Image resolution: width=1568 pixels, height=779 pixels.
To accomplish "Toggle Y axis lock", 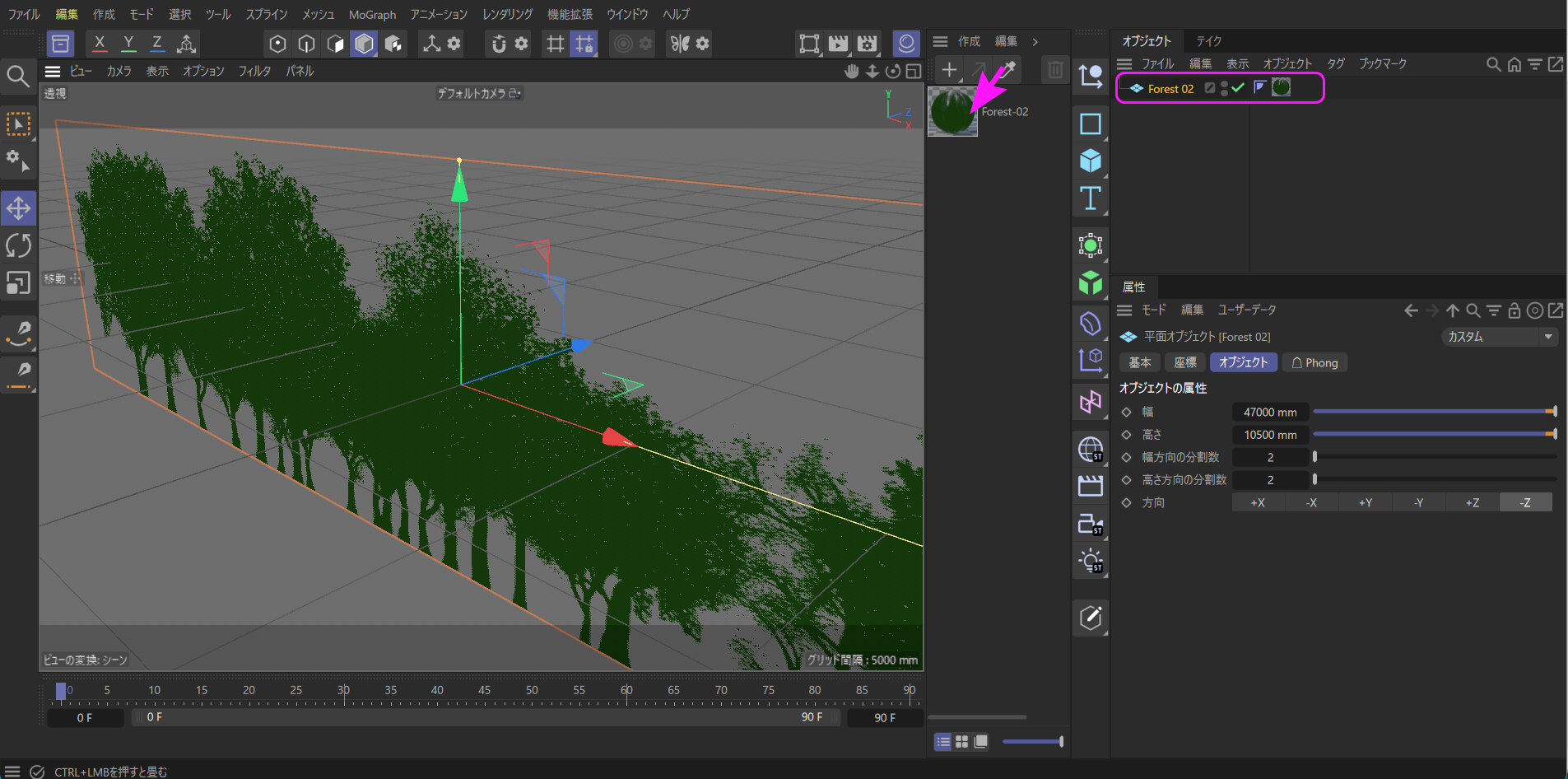I will (128, 43).
